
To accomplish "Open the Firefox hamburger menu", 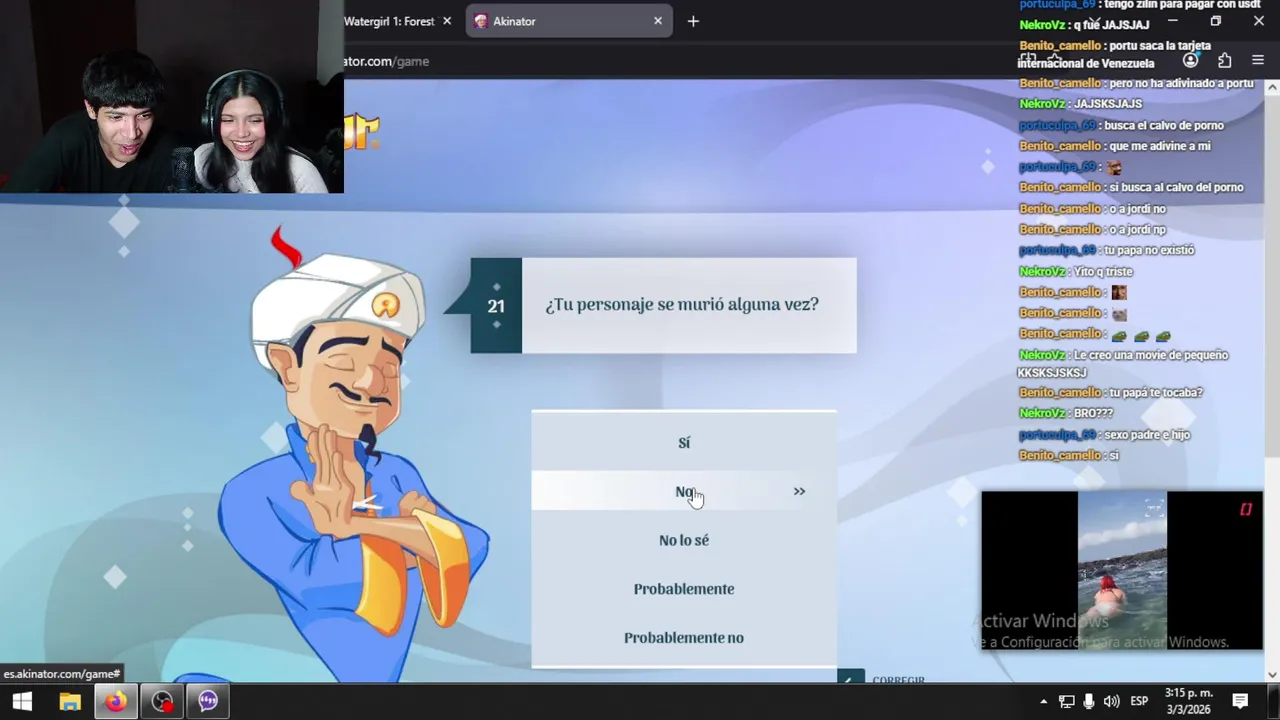I will pyautogui.click(x=1258, y=61).
